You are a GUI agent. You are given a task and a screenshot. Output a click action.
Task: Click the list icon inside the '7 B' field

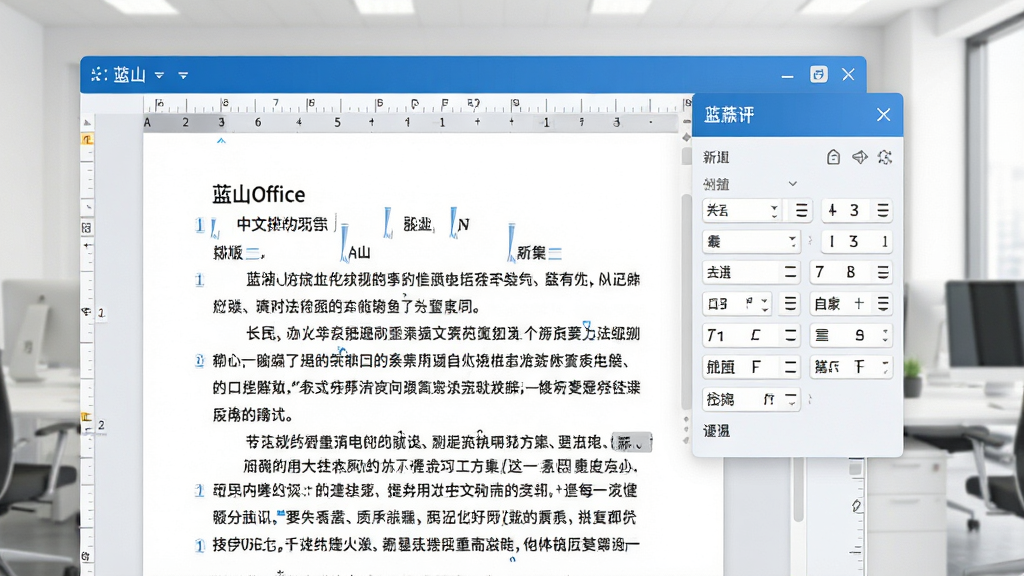[x=883, y=272]
